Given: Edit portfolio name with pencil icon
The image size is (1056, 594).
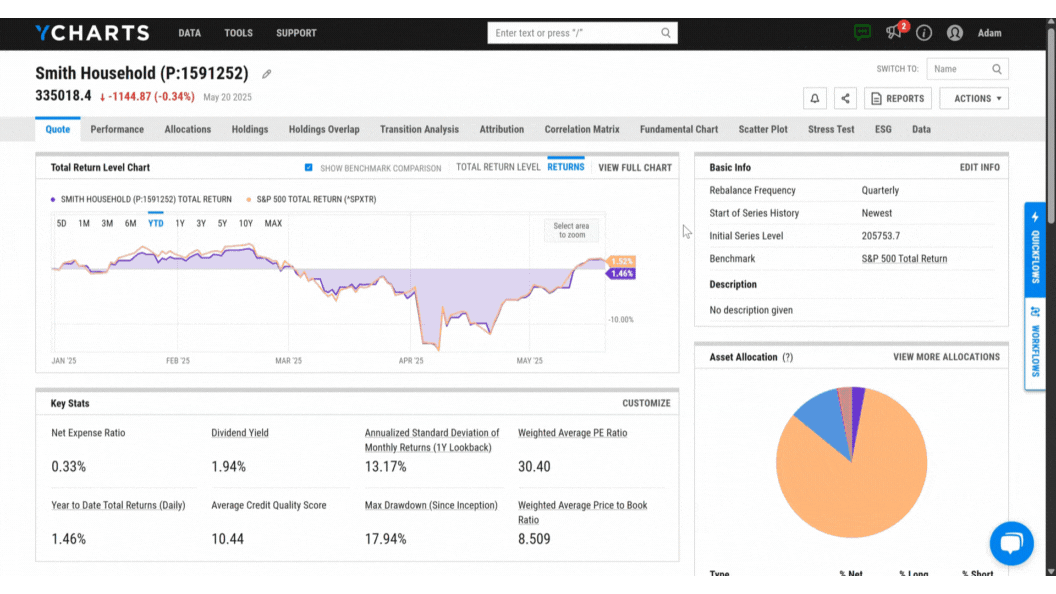Looking at the screenshot, I should [267, 74].
